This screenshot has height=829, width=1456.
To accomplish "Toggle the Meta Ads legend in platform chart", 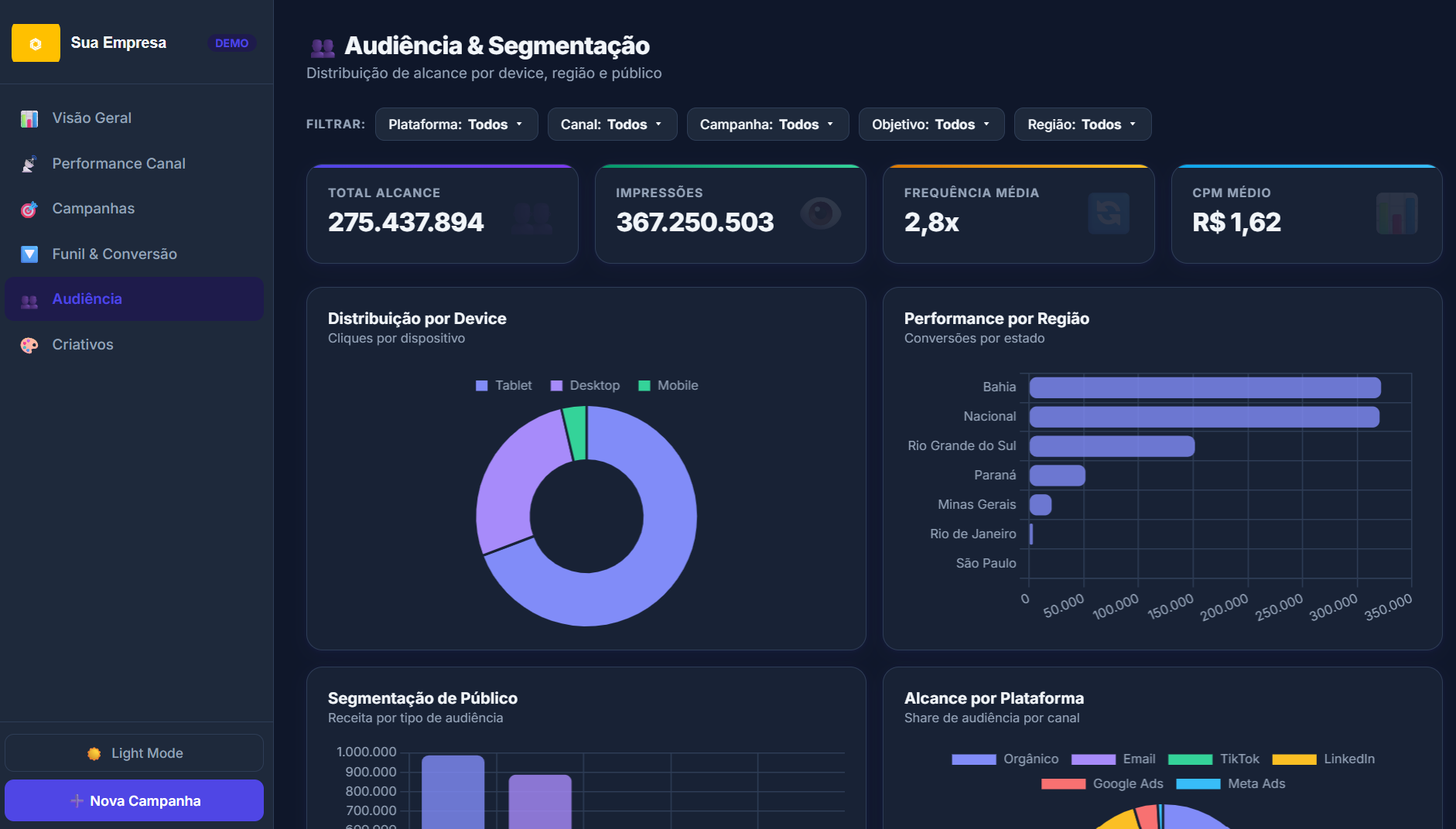I will (x=1231, y=784).
